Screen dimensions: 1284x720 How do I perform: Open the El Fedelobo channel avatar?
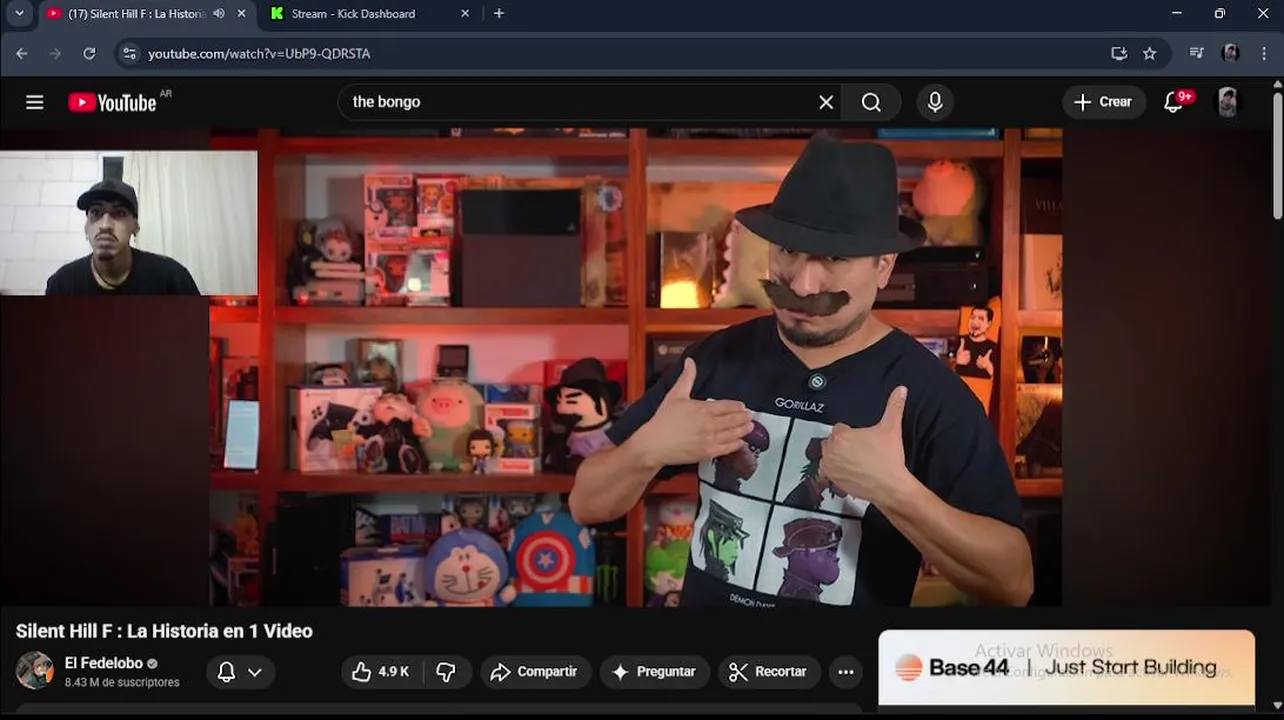pos(35,670)
